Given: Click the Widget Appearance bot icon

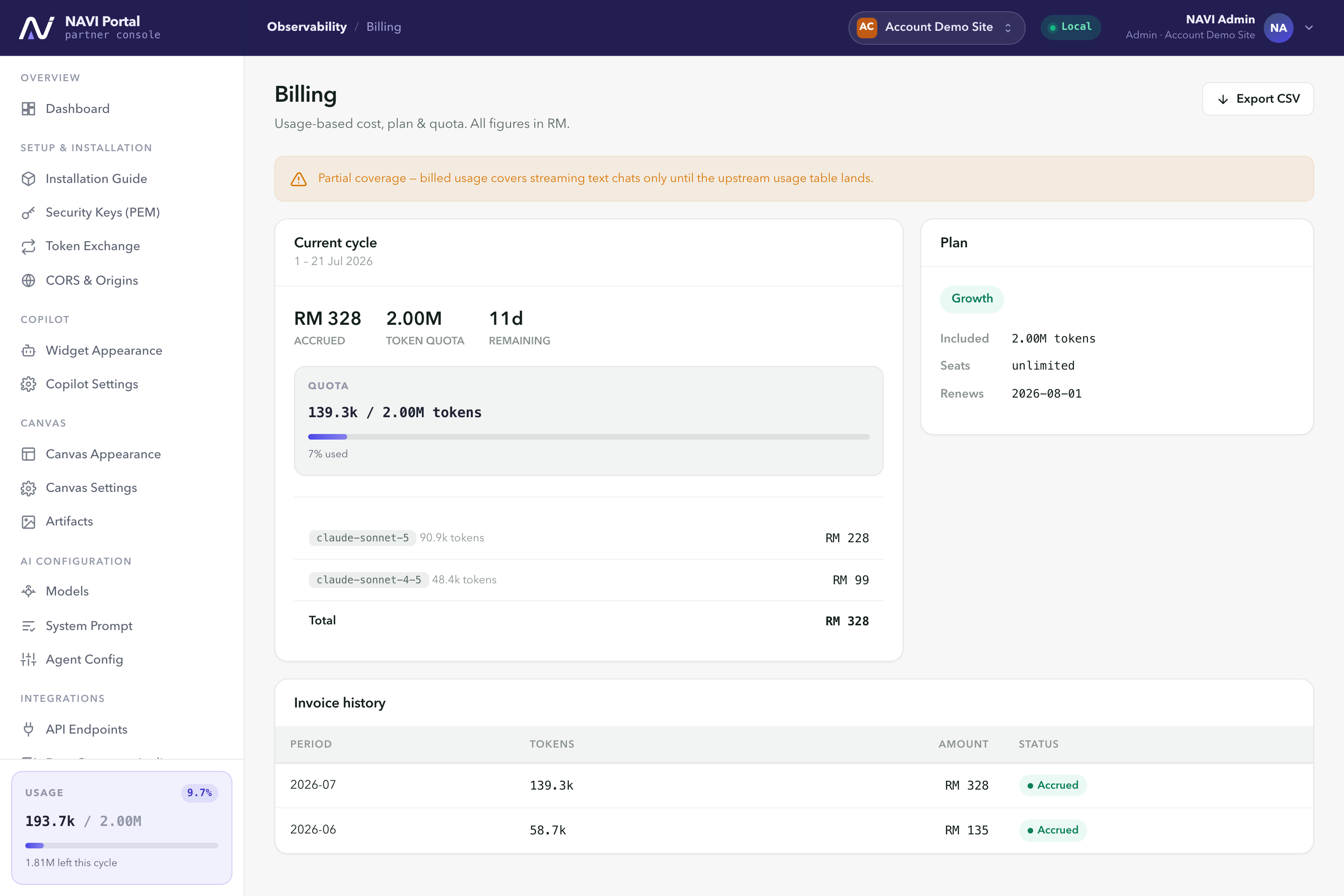Looking at the screenshot, I should pyautogui.click(x=28, y=350).
